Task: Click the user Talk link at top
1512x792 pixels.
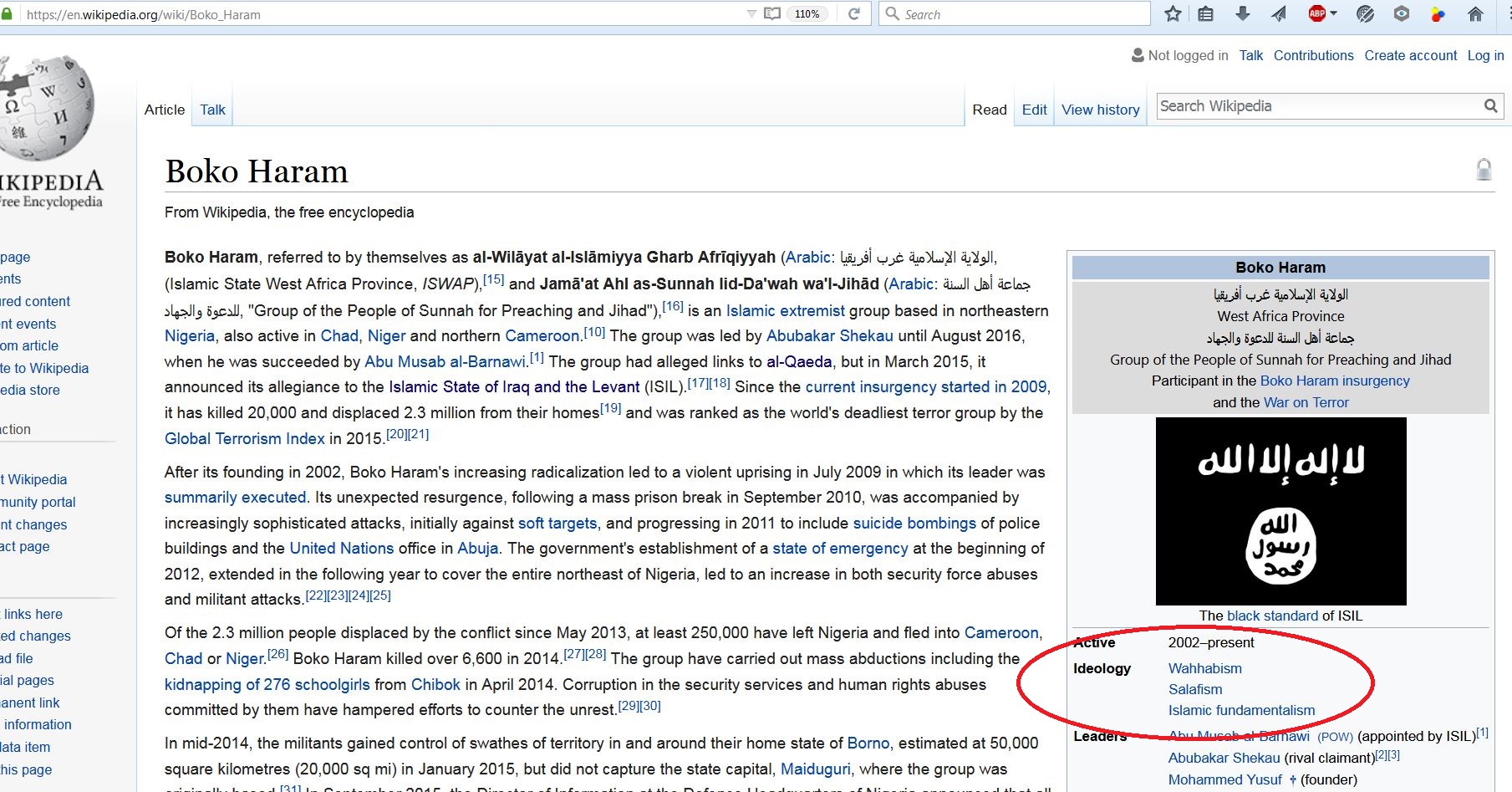Action: [x=1251, y=55]
